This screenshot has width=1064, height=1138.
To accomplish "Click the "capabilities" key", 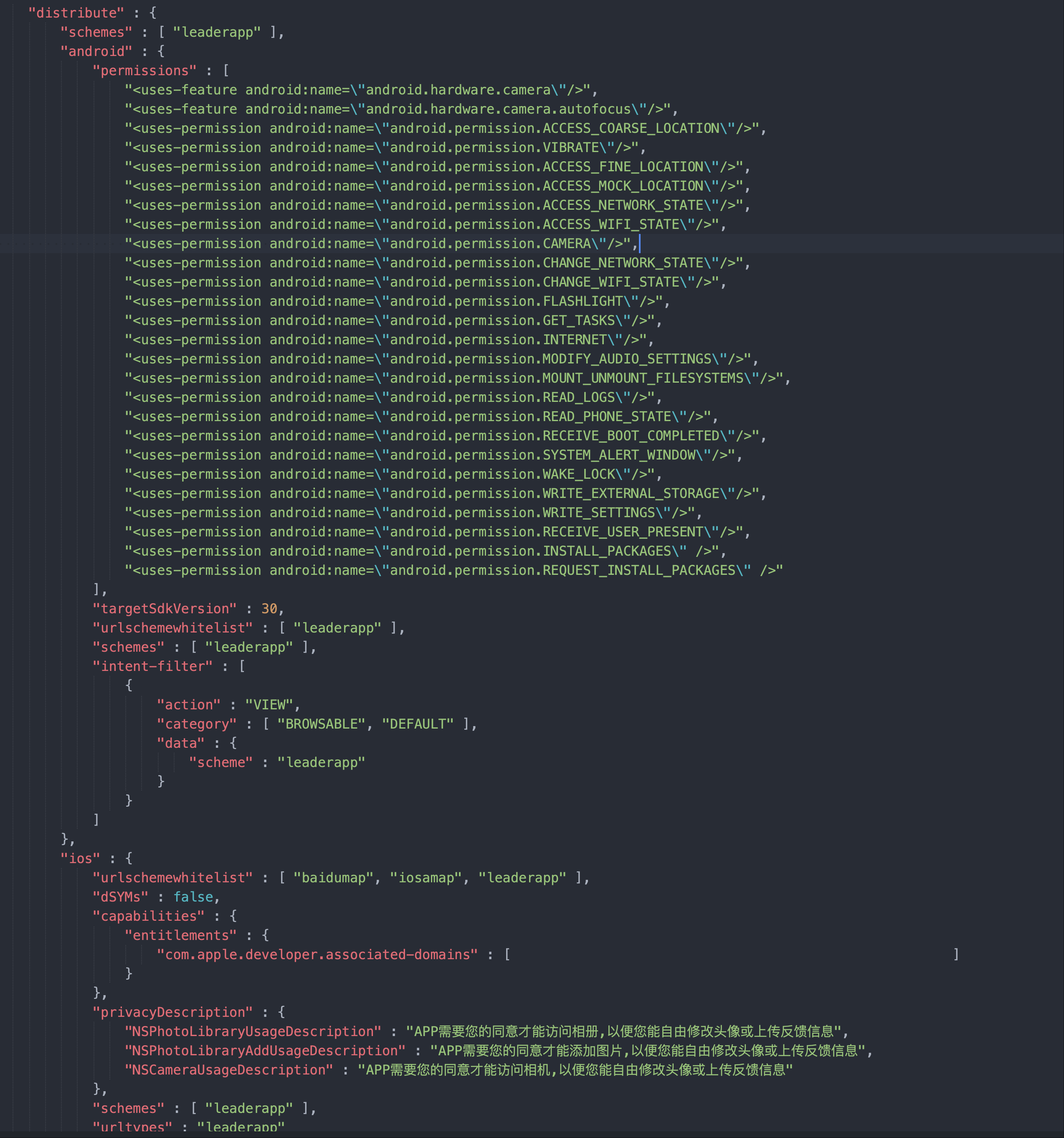I will tap(148, 916).
